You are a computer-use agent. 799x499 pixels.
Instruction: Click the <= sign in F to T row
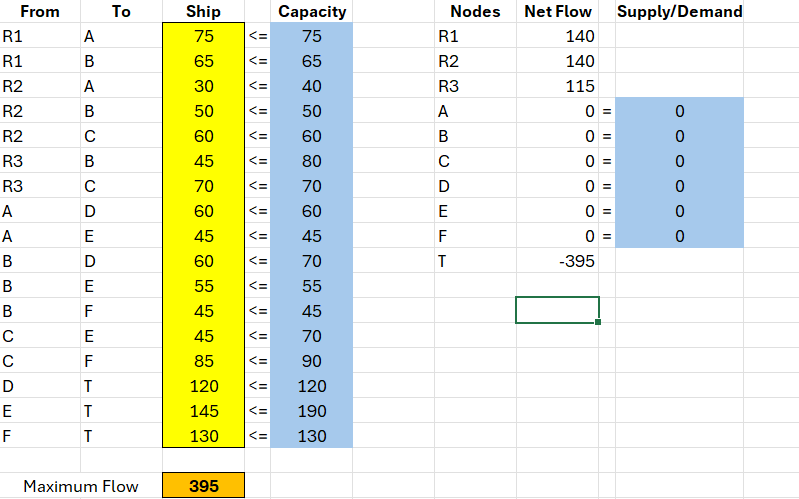(258, 436)
